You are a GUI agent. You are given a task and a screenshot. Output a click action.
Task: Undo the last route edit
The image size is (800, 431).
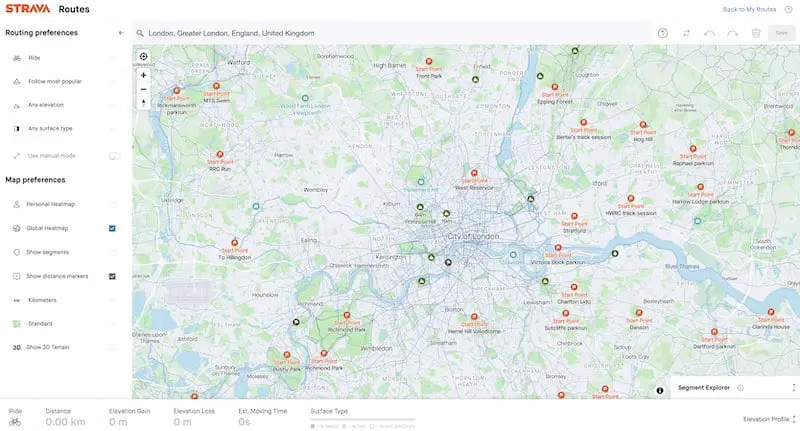(x=709, y=33)
